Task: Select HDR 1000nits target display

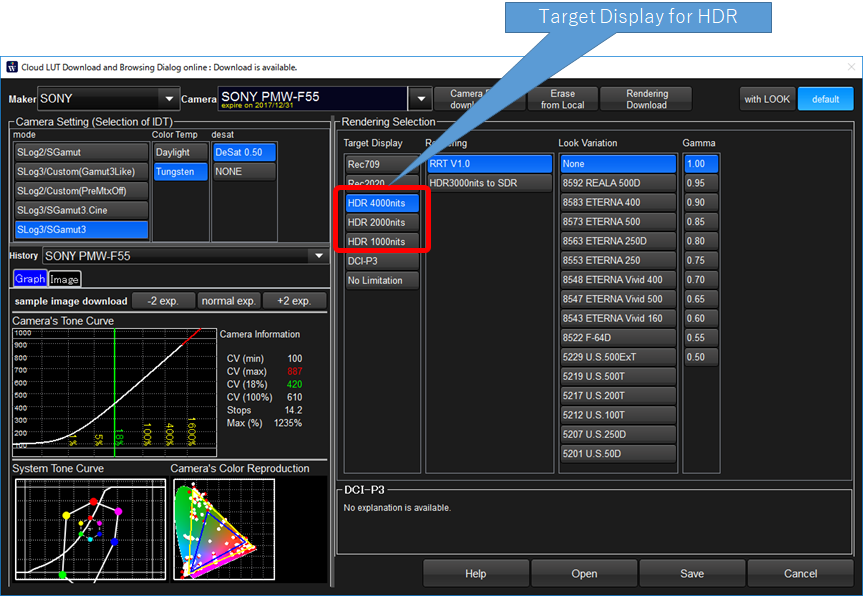Action: point(381,242)
